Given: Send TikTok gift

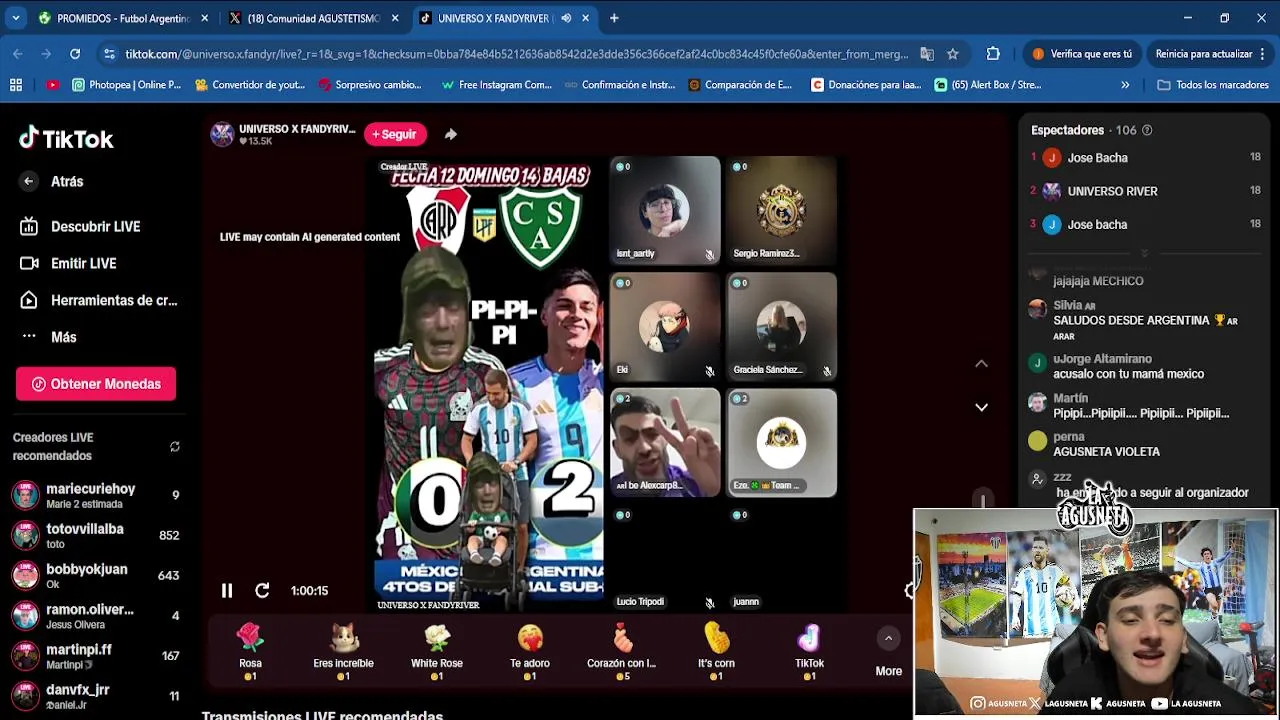Looking at the screenshot, I should (x=809, y=652).
